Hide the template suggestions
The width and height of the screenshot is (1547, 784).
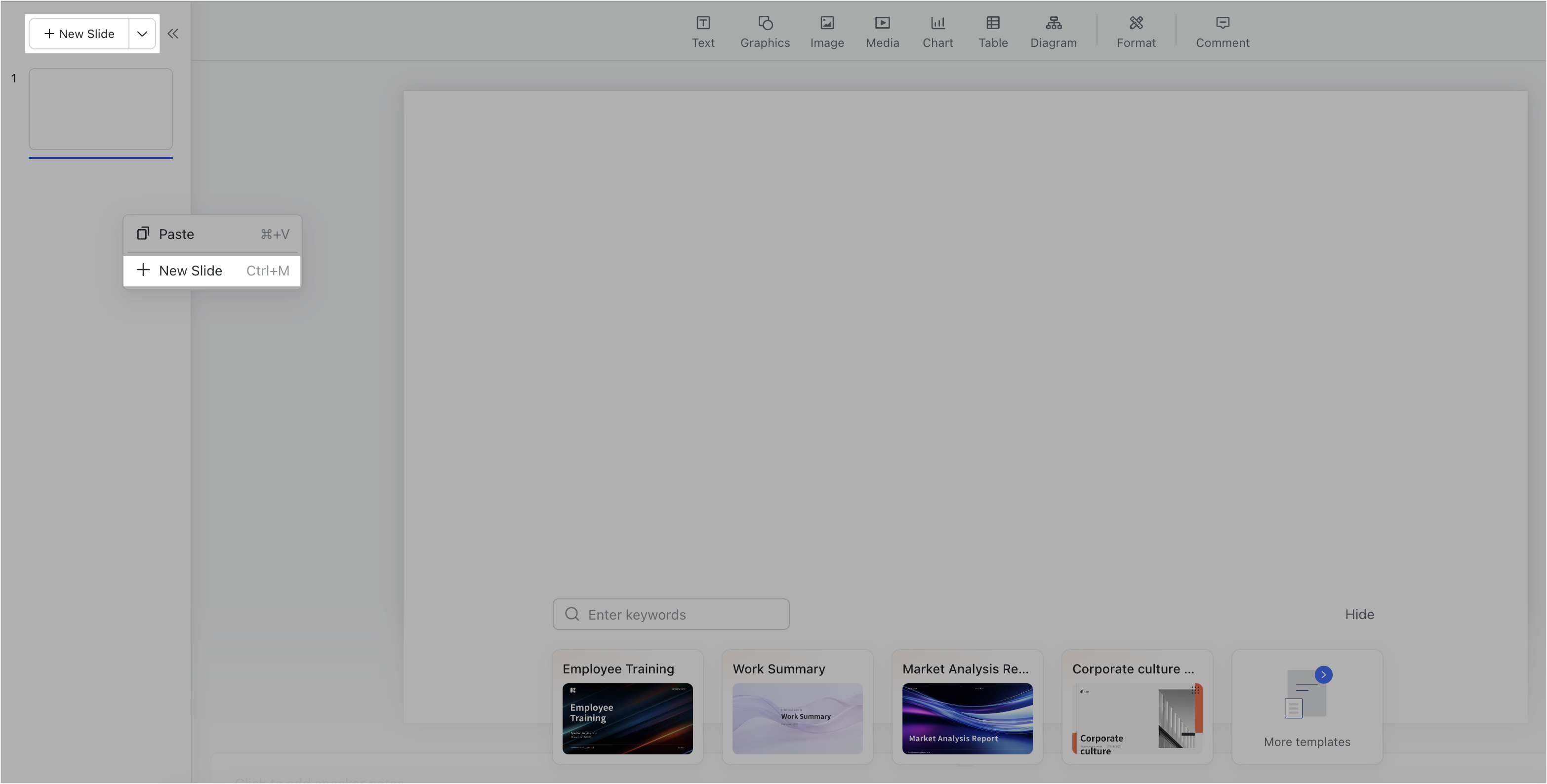[1359, 614]
